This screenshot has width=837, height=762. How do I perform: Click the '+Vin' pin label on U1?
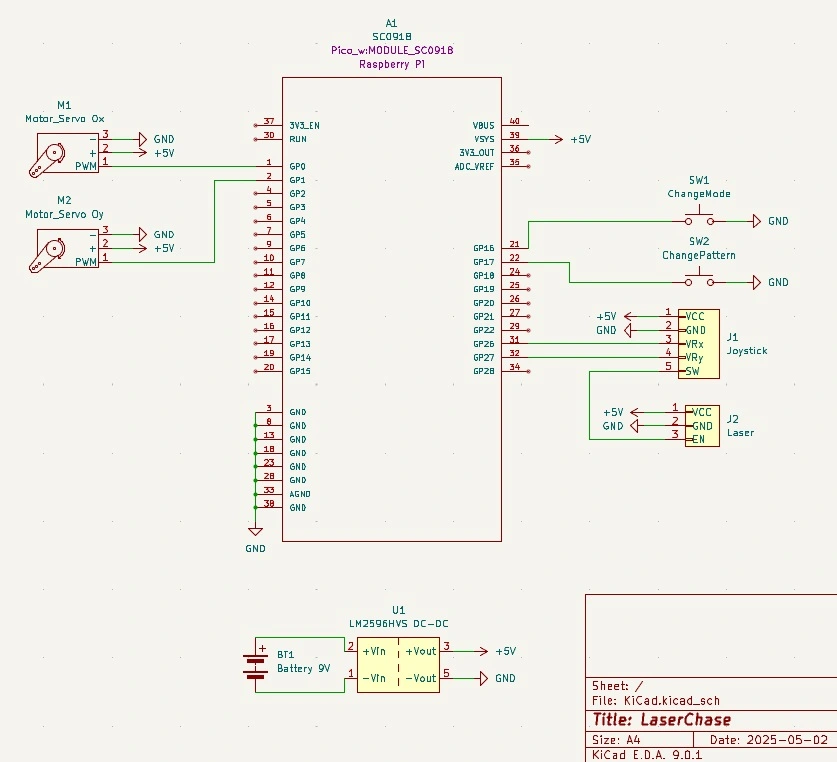(374, 651)
